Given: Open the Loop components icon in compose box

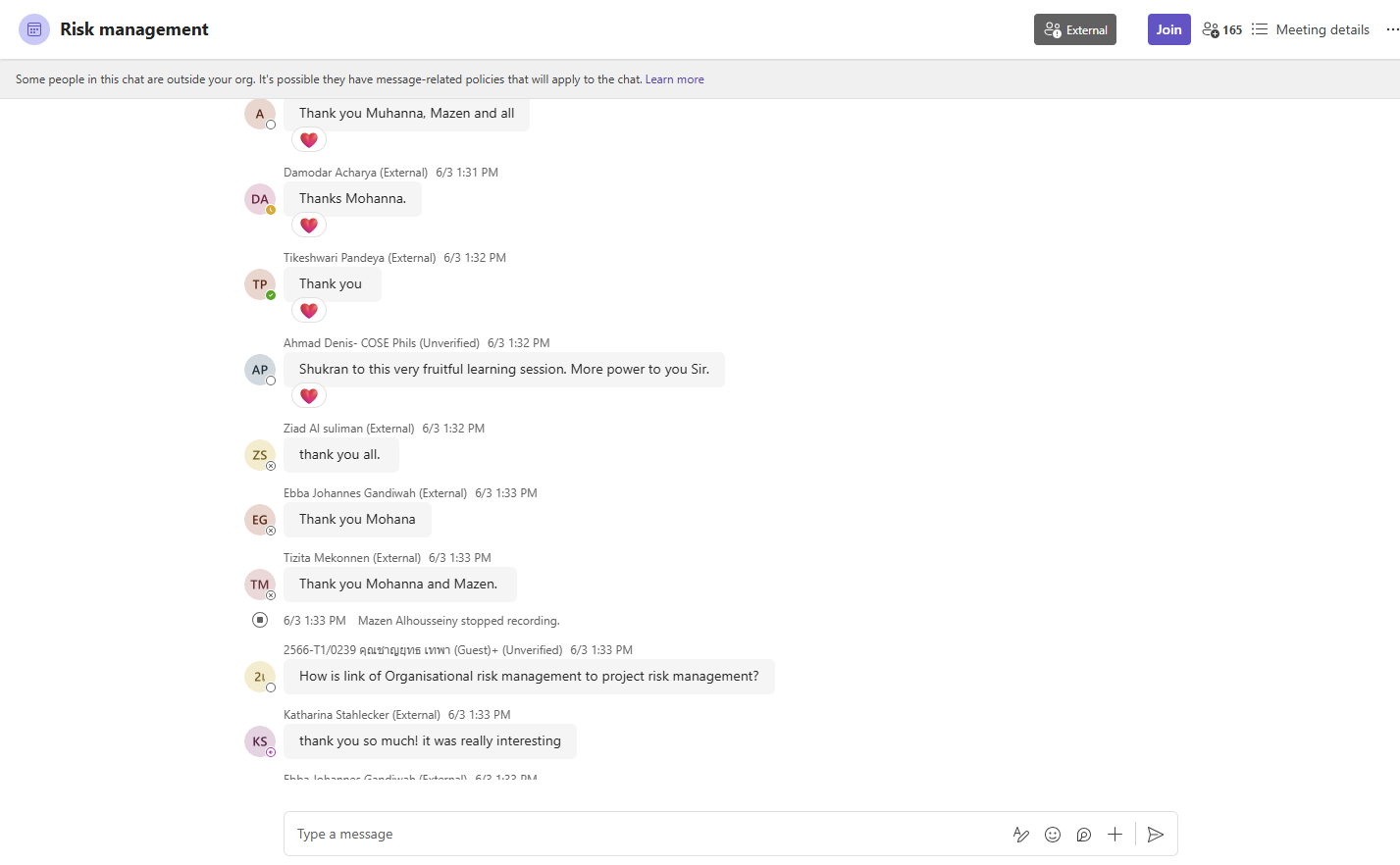Looking at the screenshot, I should 1084,835.
